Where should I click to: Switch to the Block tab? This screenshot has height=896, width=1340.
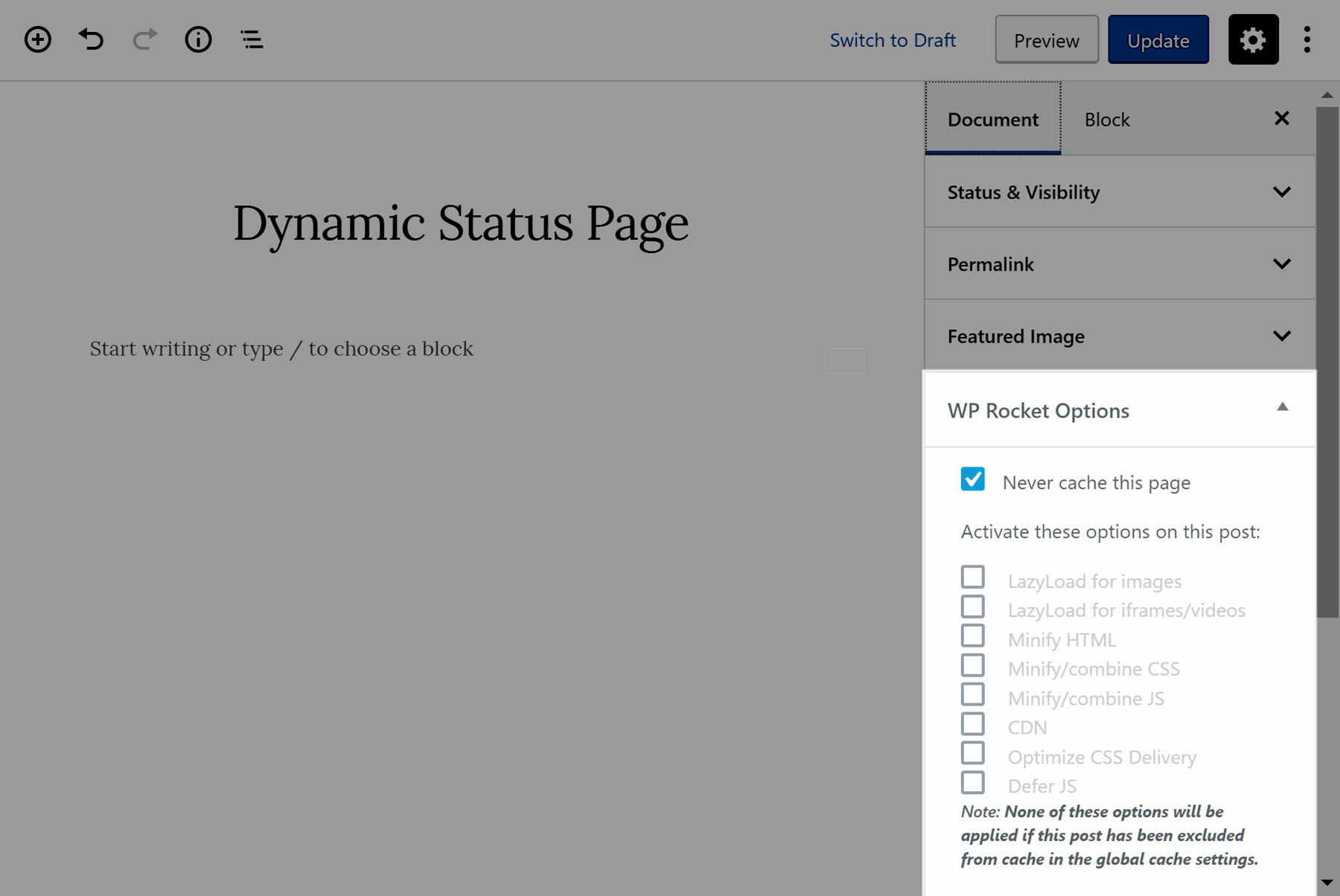[1107, 119]
